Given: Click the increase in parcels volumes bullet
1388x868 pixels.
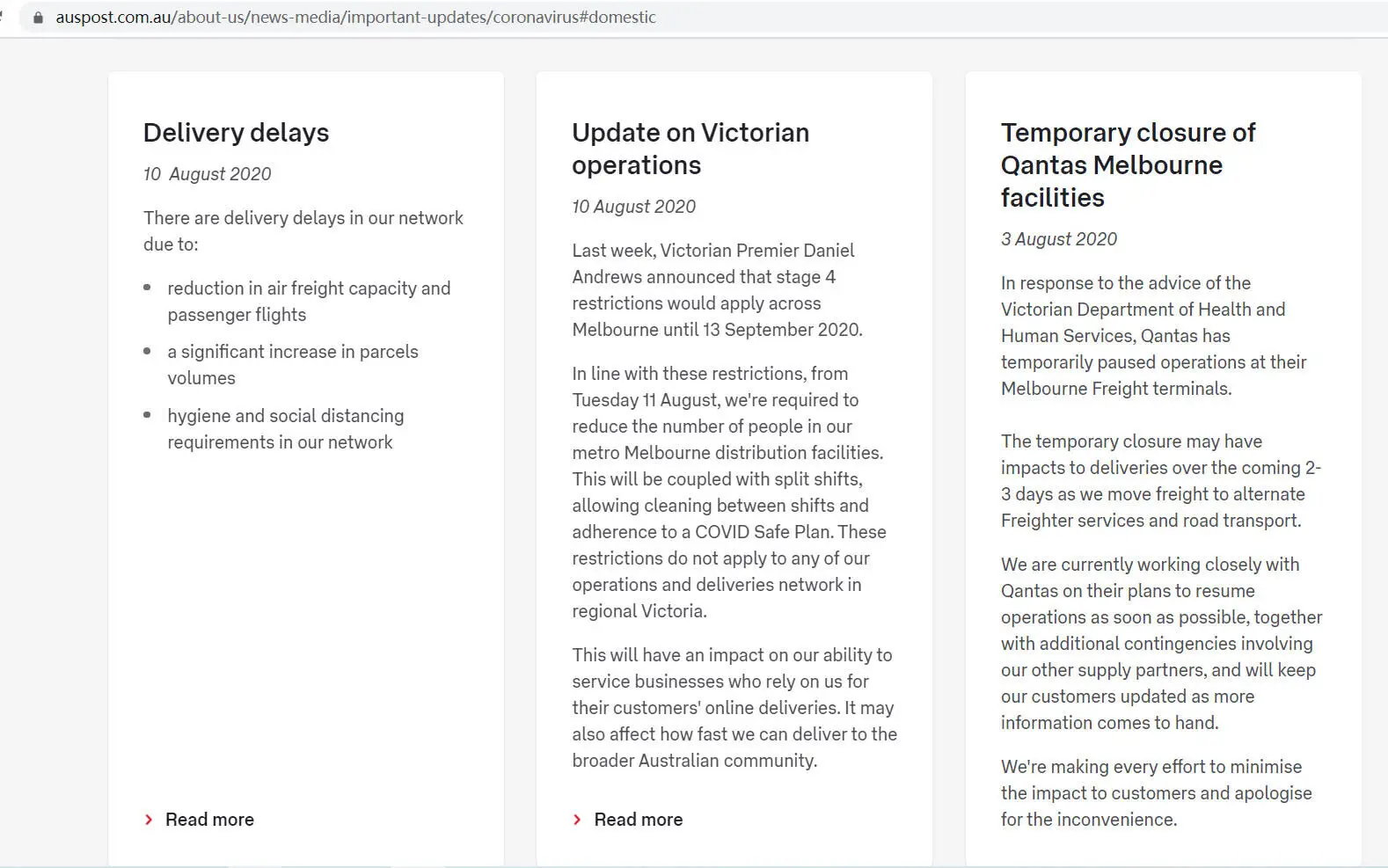Looking at the screenshot, I should click(293, 365).
